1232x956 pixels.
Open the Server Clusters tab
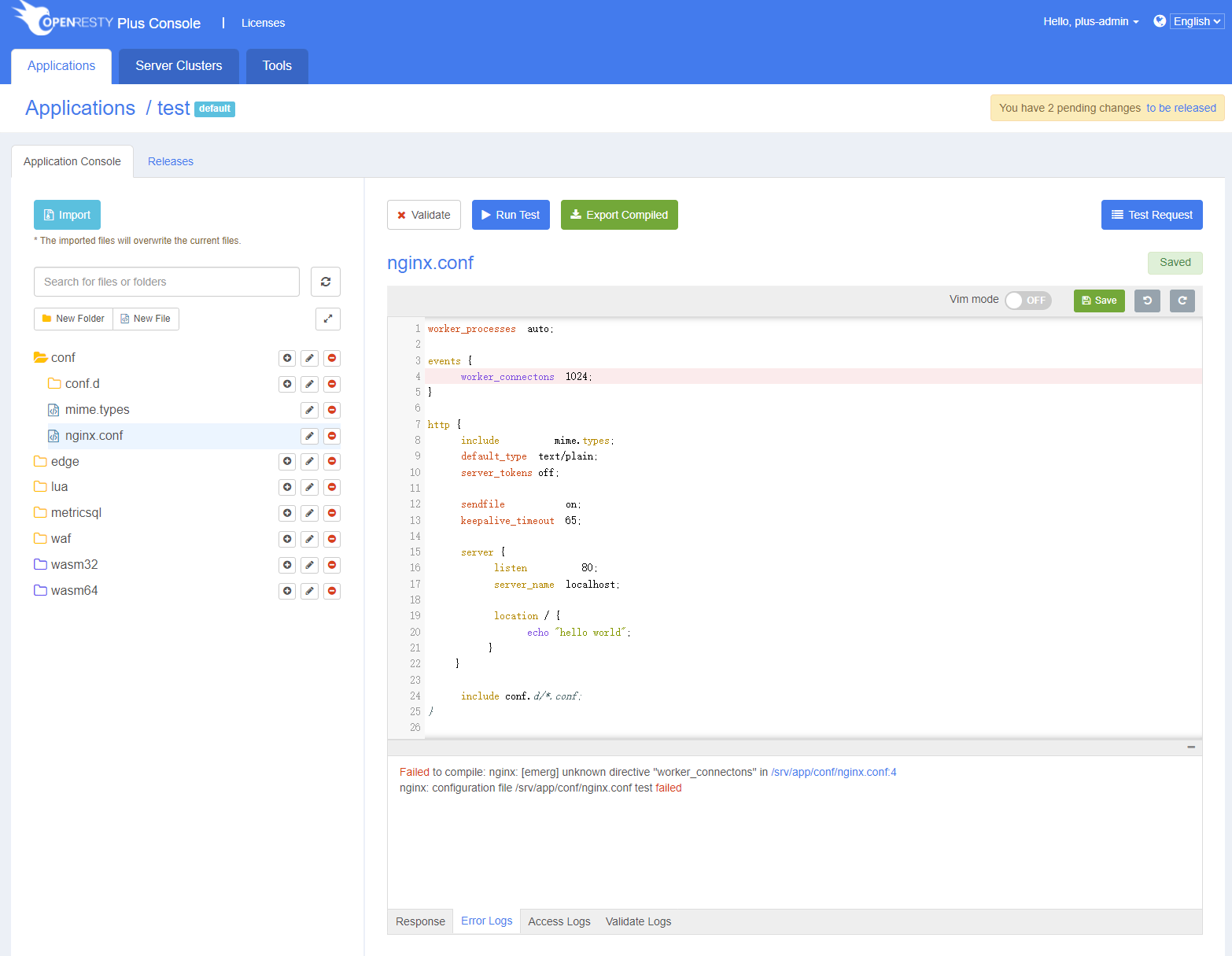179,66
